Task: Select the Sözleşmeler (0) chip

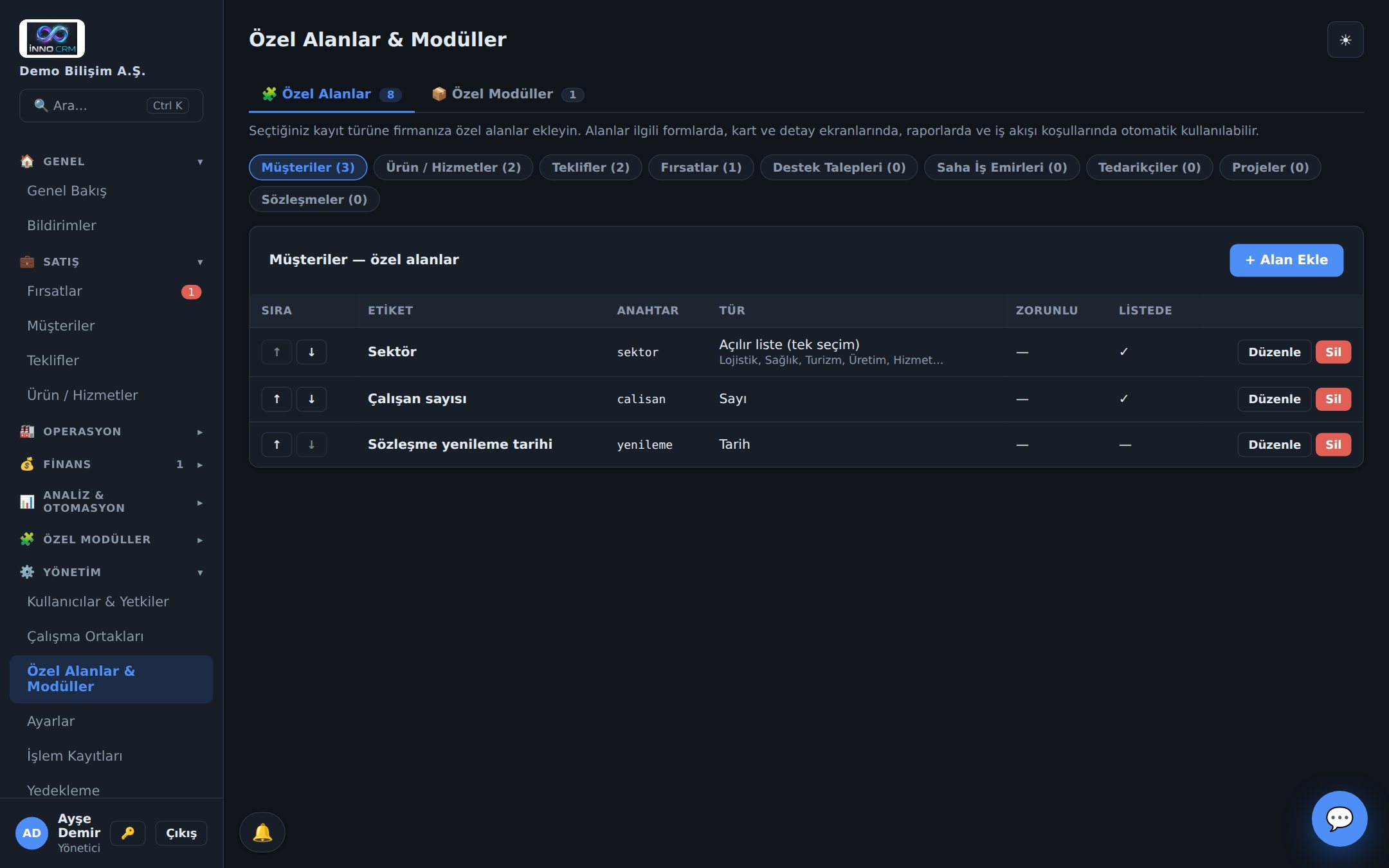Action: (314, 199)
